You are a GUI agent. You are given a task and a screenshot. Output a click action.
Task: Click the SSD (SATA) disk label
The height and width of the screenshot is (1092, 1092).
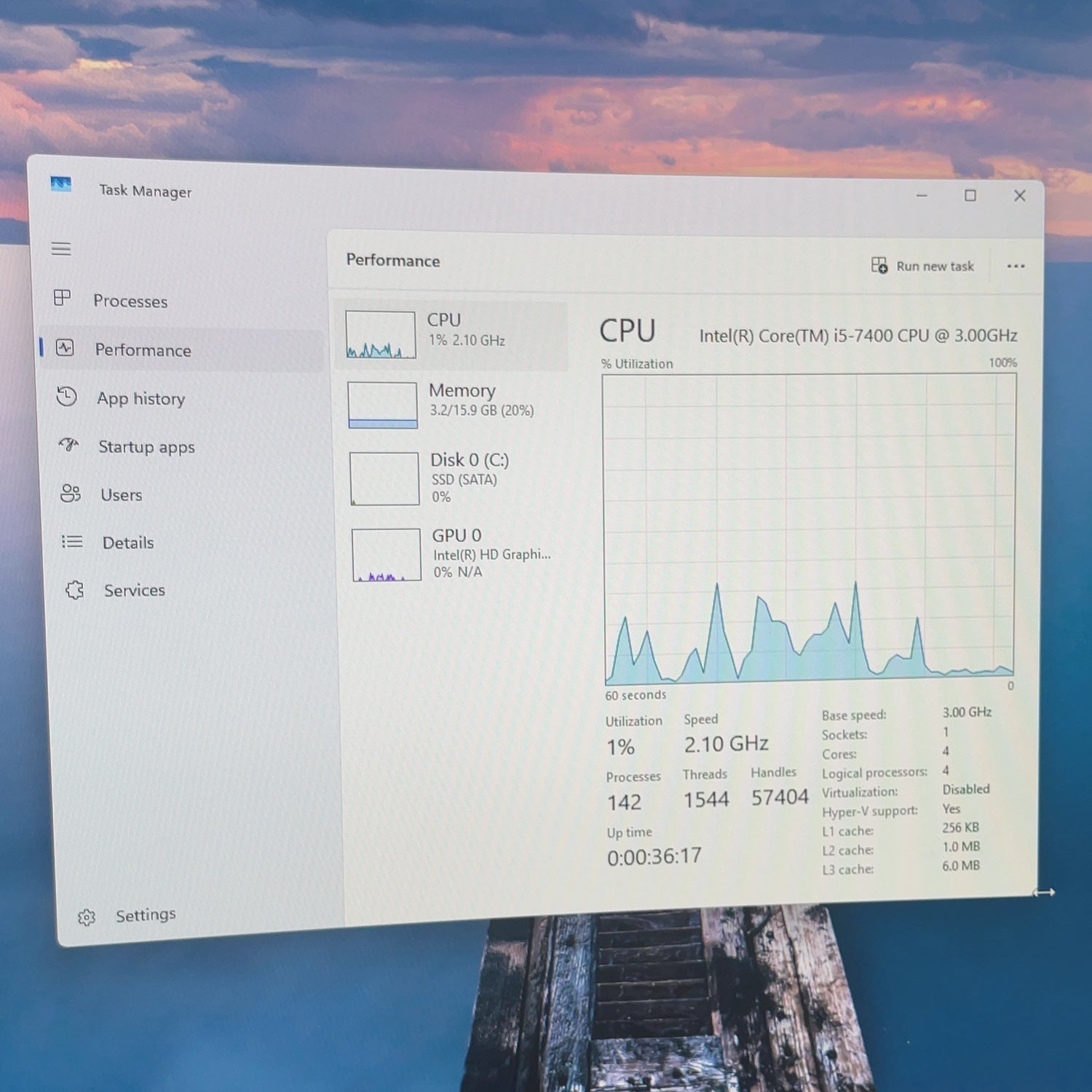click(x=464, y=480)
